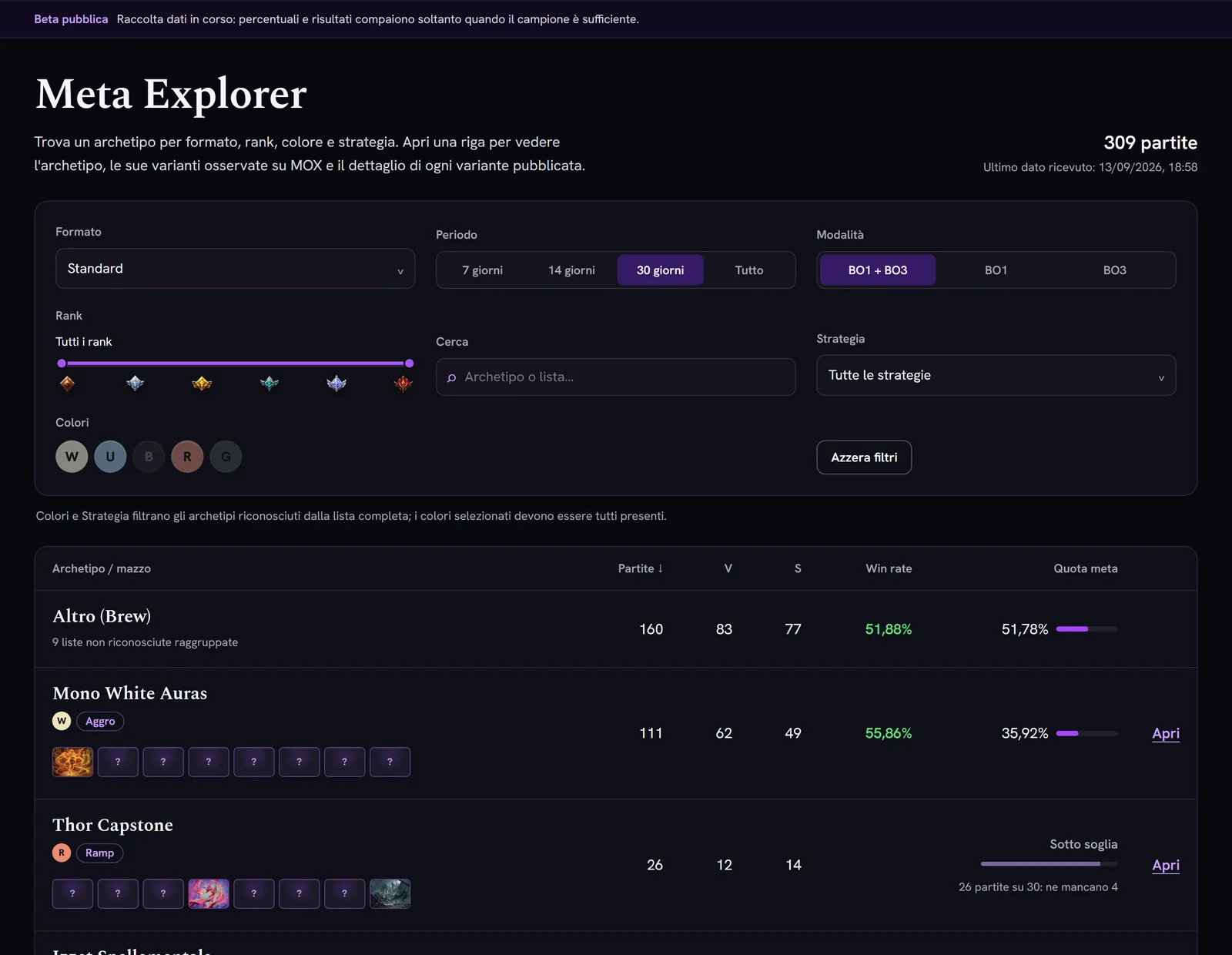Screen dimensions: 1232x955
Task: Click the Diamond rank icon
Action: pyautogui.click(x=336, y=383)
